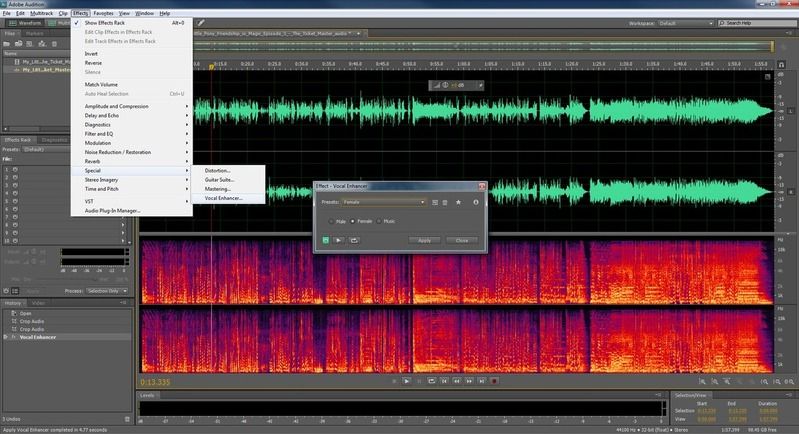This screenshot has width=799, height=434.
Task: Toggle the power button of effect slot 3
Action: (x=15, y=185)
